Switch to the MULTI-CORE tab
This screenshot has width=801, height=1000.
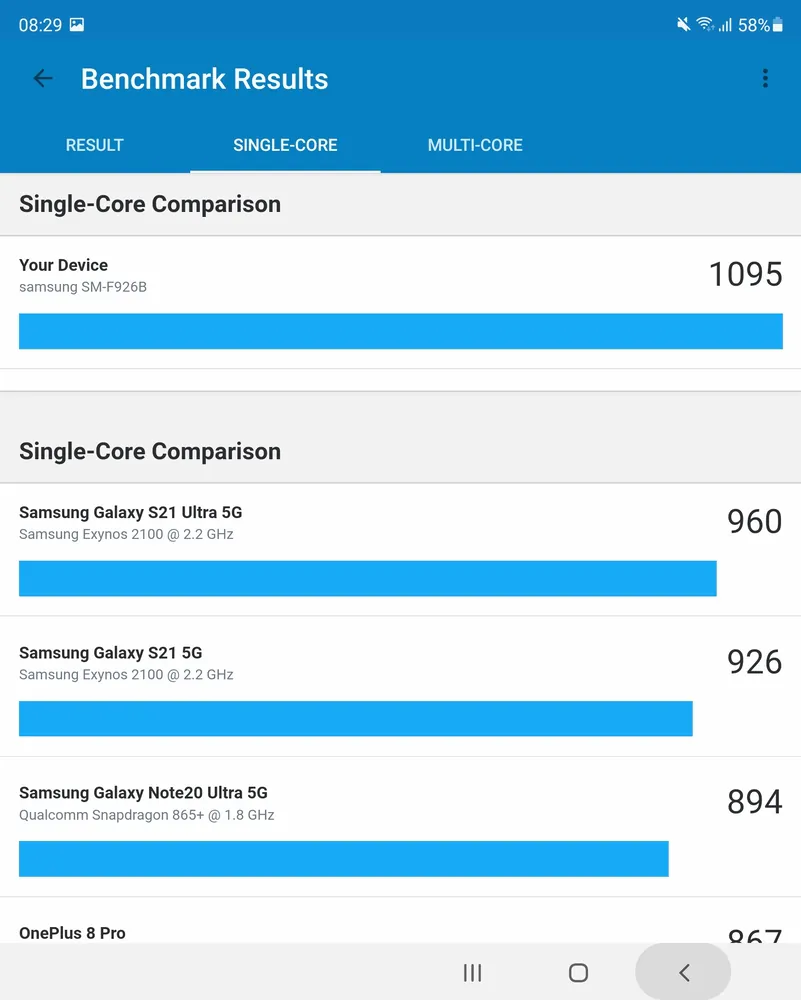click(475, 145)
